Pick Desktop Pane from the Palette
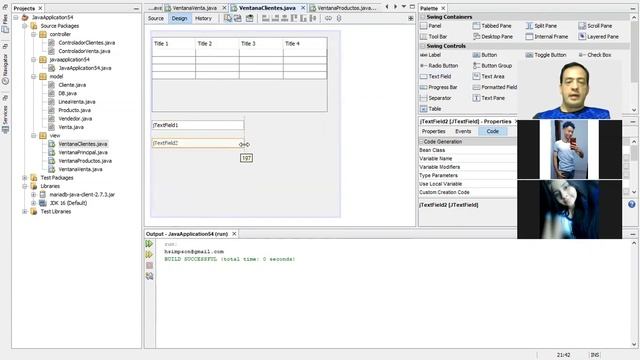The height and width of the screenshot is (360, 640). (493, 36)
